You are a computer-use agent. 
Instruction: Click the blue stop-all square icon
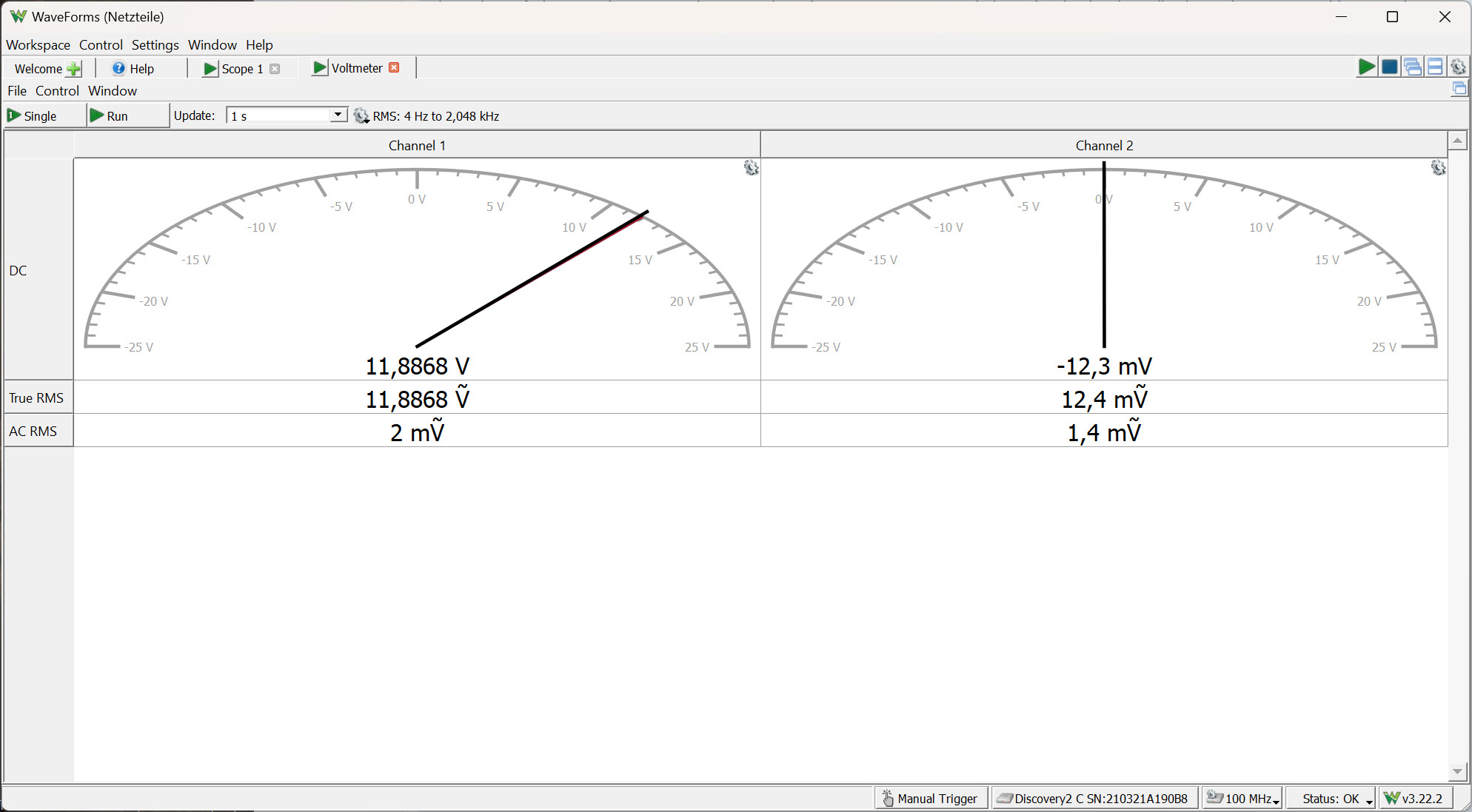pyautogui.click(x=1390, y=67)
